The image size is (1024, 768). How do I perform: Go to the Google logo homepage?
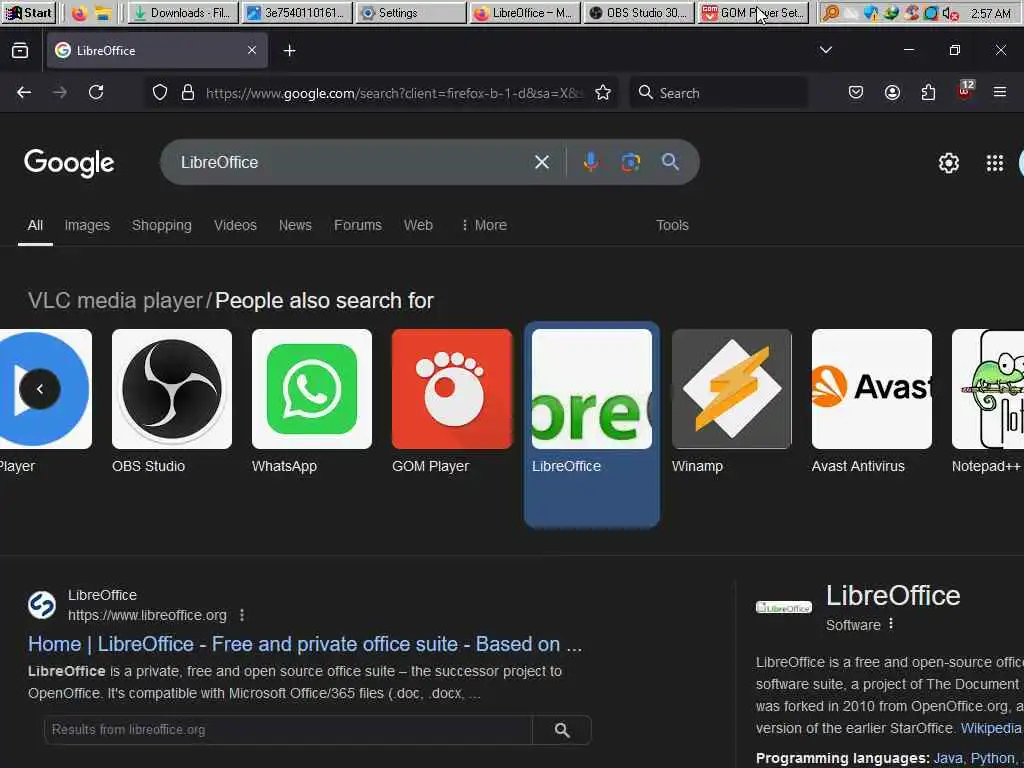tap(69, 163)
